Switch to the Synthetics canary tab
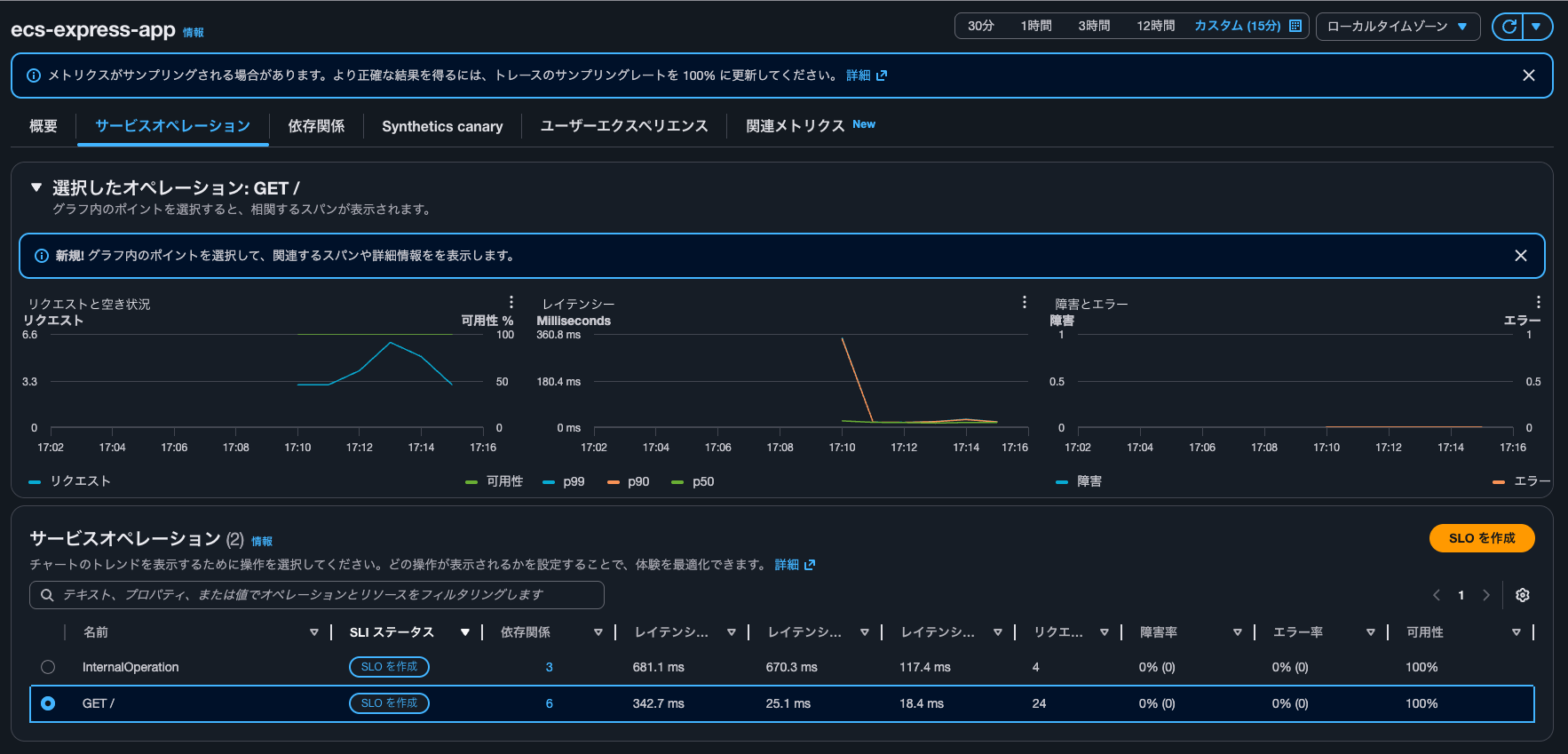This screenshot has width=1568, height=754. 442,126
